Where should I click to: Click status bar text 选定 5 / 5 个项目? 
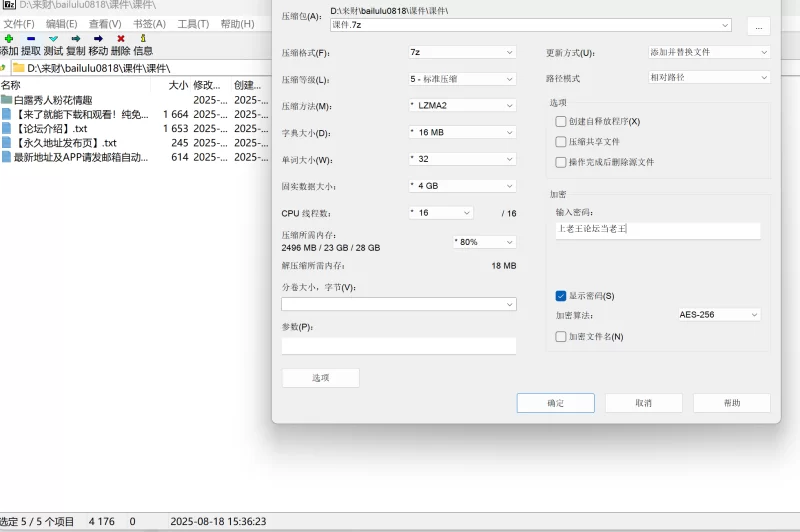[x=37, y=521]
